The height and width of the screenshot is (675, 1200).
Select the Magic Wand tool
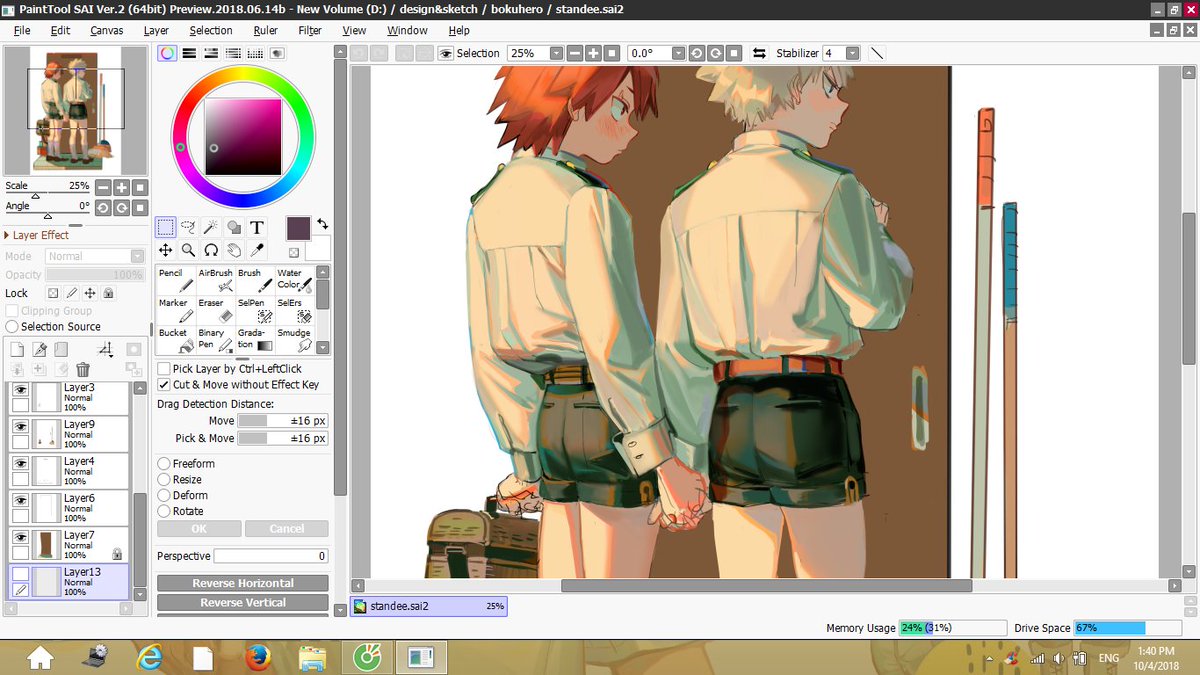(x=211, y=228)
